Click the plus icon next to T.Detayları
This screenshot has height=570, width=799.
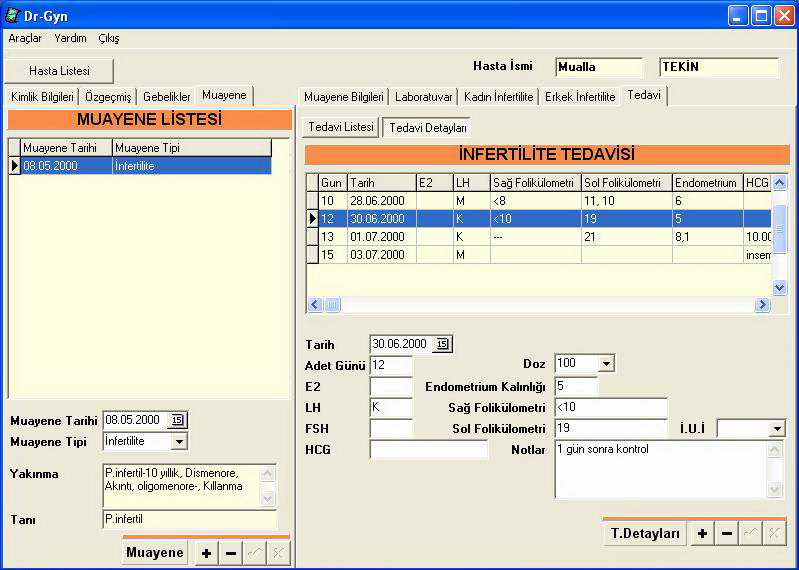[x=702, y=534]
